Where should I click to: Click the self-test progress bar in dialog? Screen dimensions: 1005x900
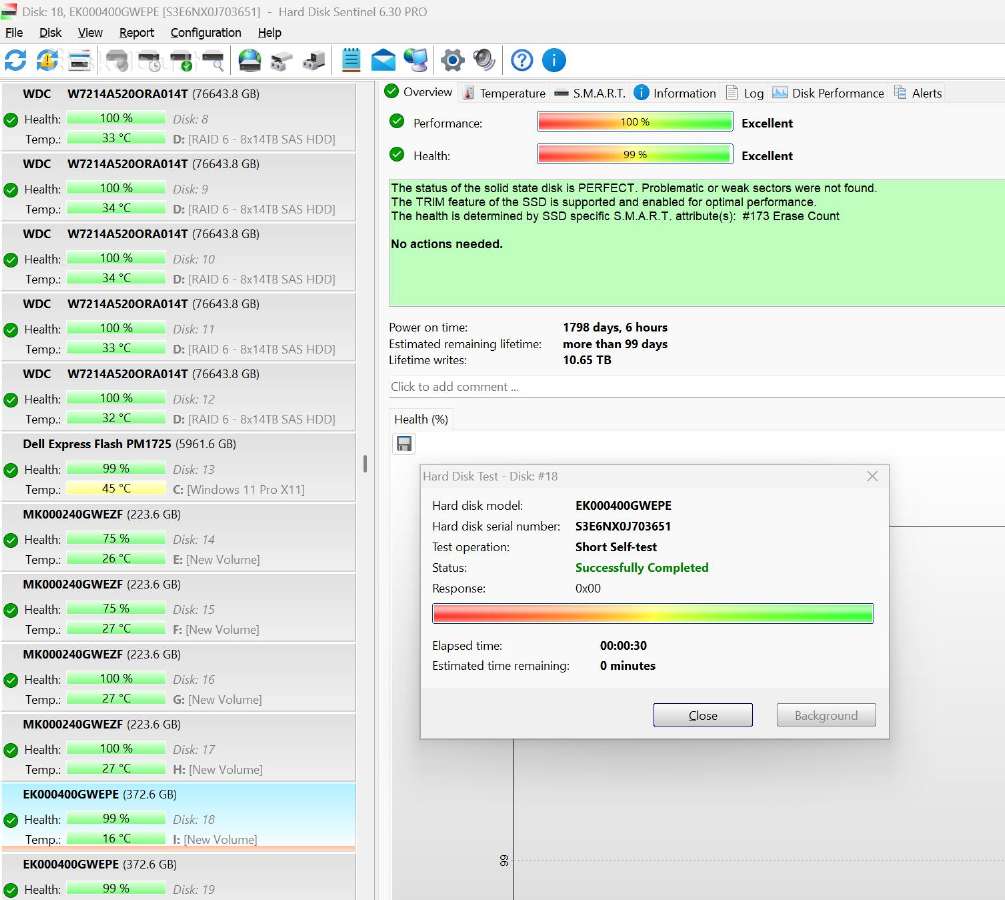652,613
